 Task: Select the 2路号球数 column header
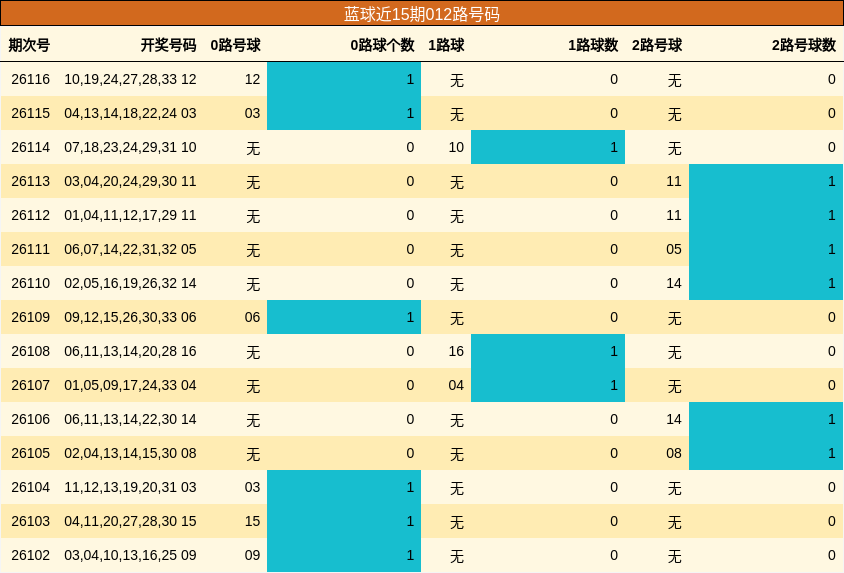[804, 45]
